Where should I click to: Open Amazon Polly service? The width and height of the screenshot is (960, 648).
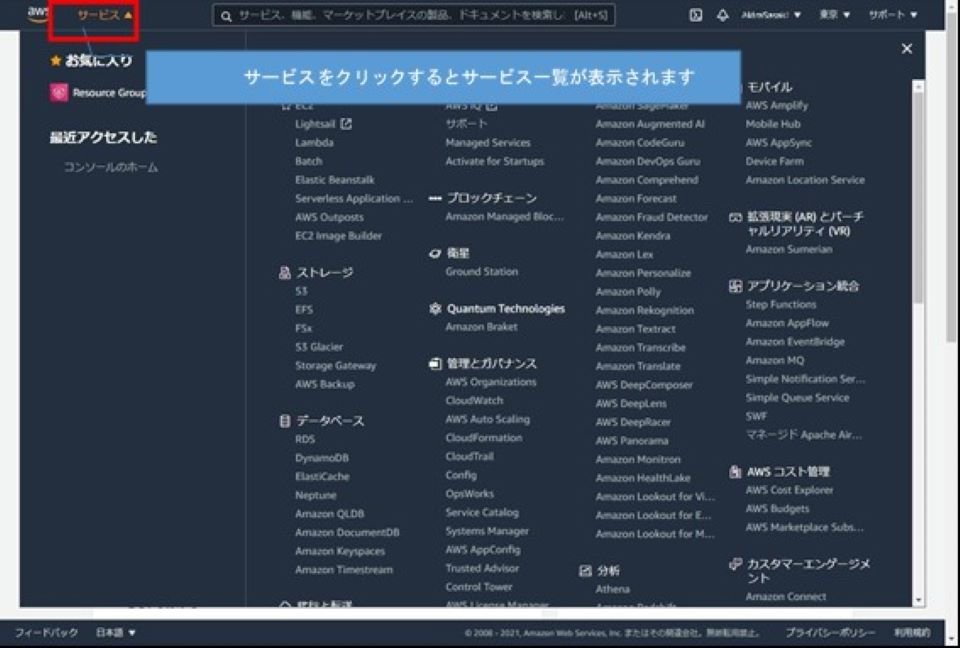click(x=628, y=292)
